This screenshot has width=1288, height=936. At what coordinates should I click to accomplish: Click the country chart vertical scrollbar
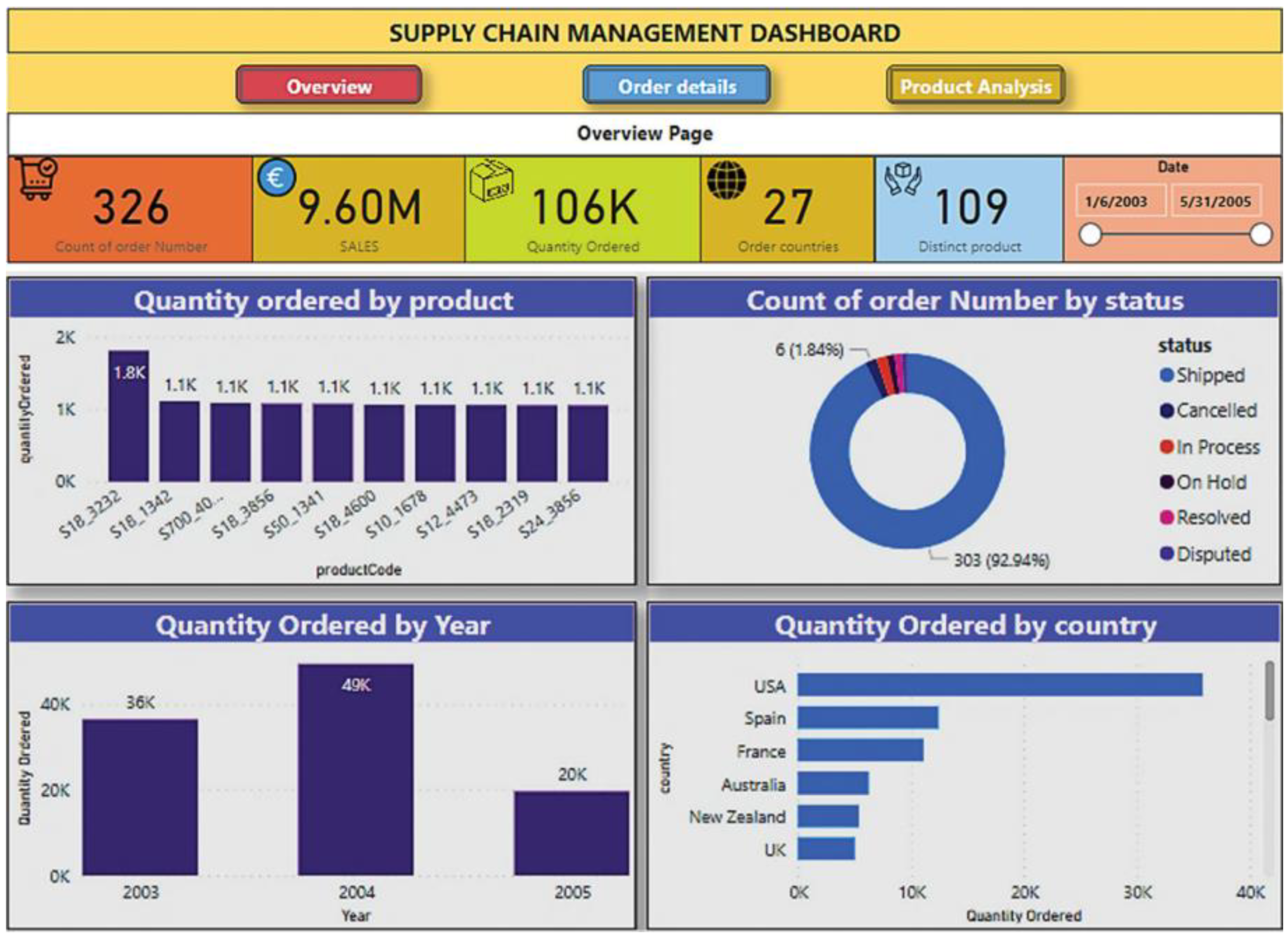pyautogui.click(x=1269, y=690)
